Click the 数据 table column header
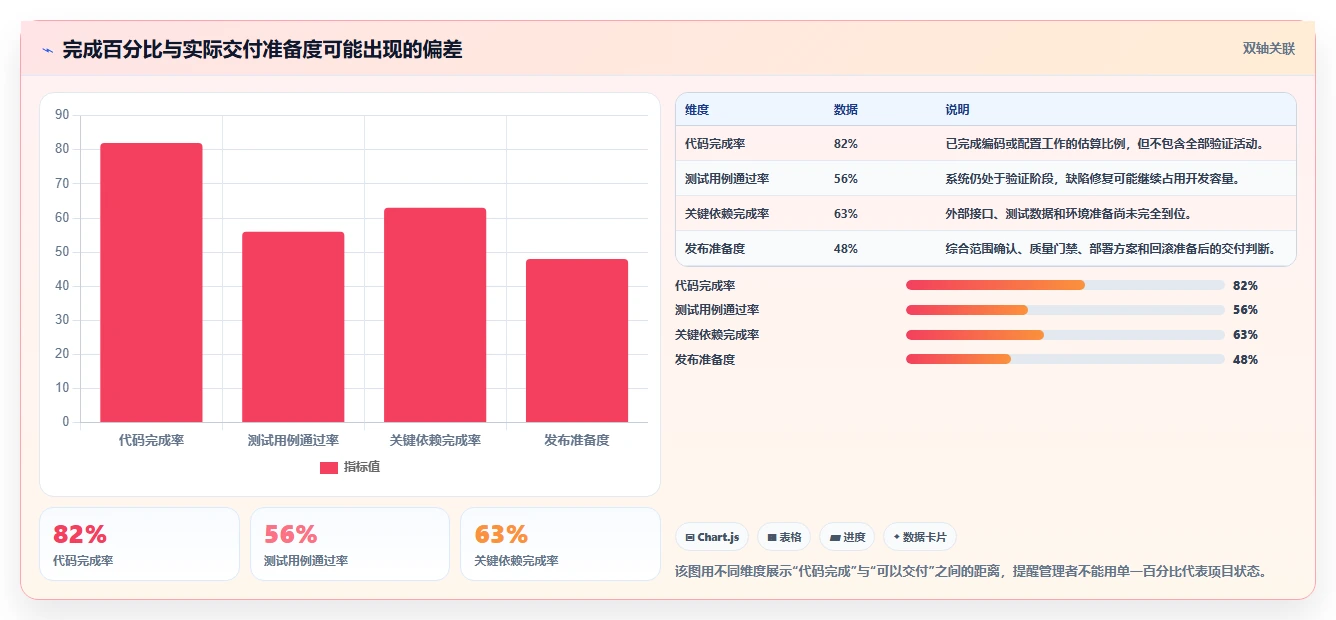 pyautogui.click(x=845, y=110)
